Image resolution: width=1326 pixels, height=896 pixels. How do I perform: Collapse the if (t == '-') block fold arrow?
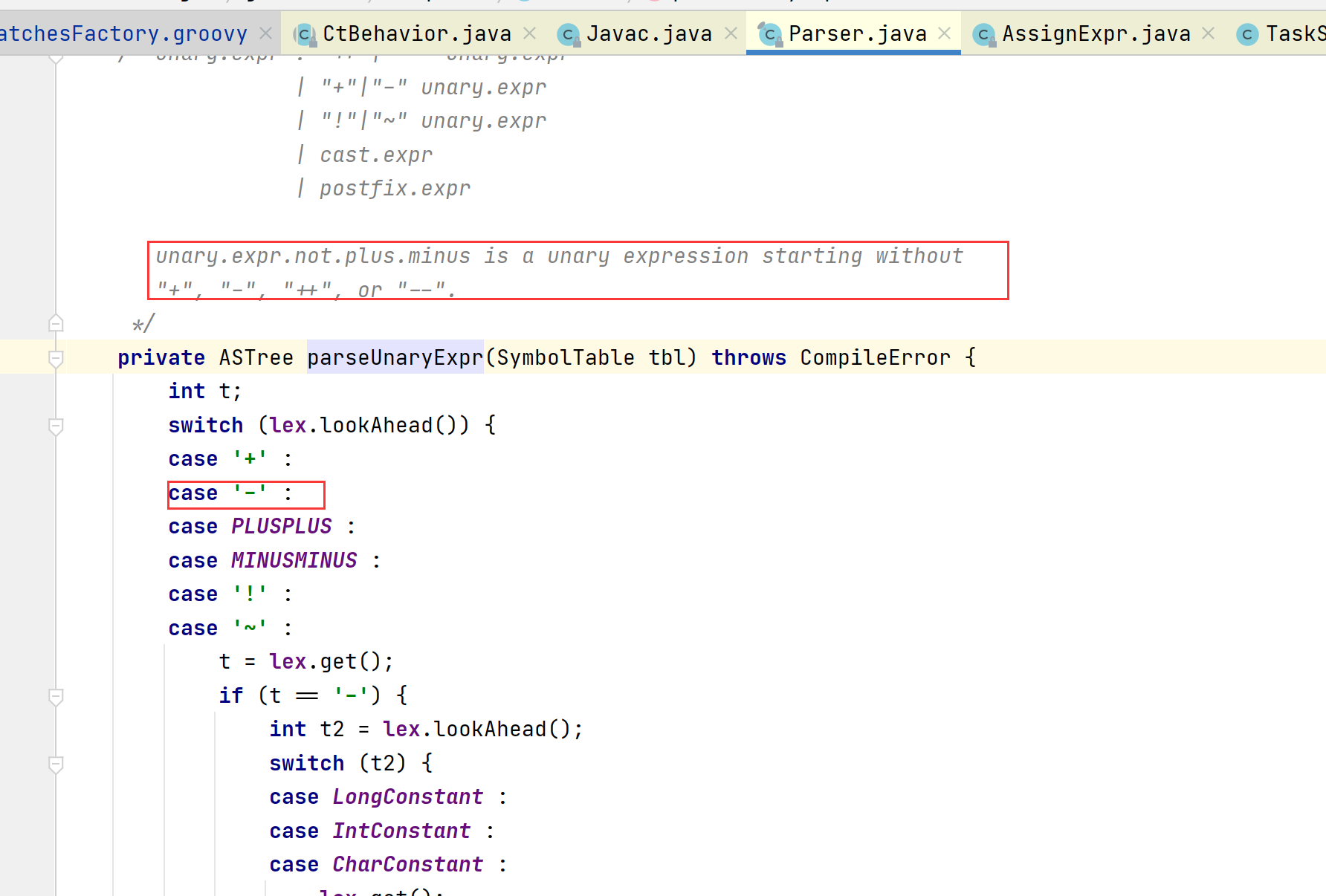point(56,697)
